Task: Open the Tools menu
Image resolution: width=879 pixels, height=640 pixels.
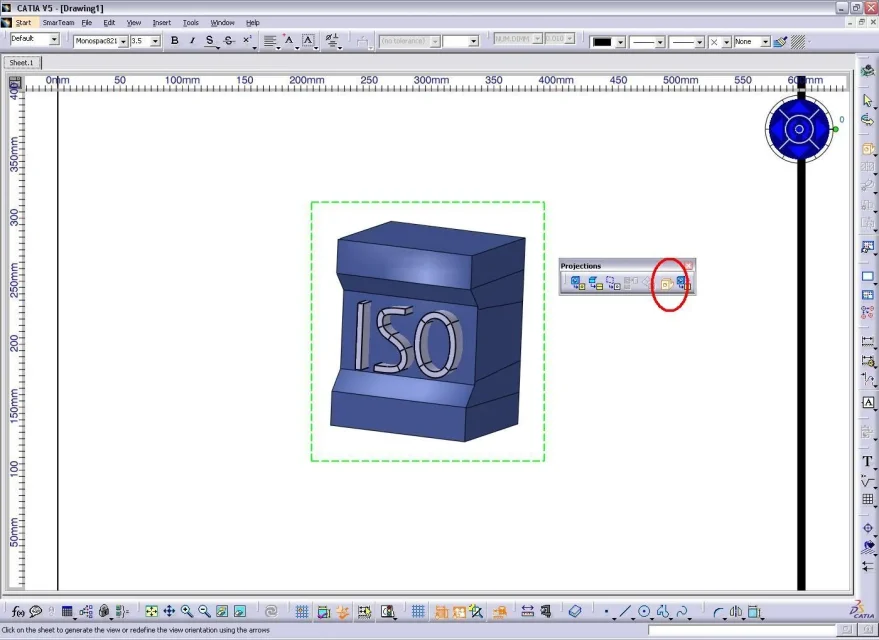Action: pos(191,22)
